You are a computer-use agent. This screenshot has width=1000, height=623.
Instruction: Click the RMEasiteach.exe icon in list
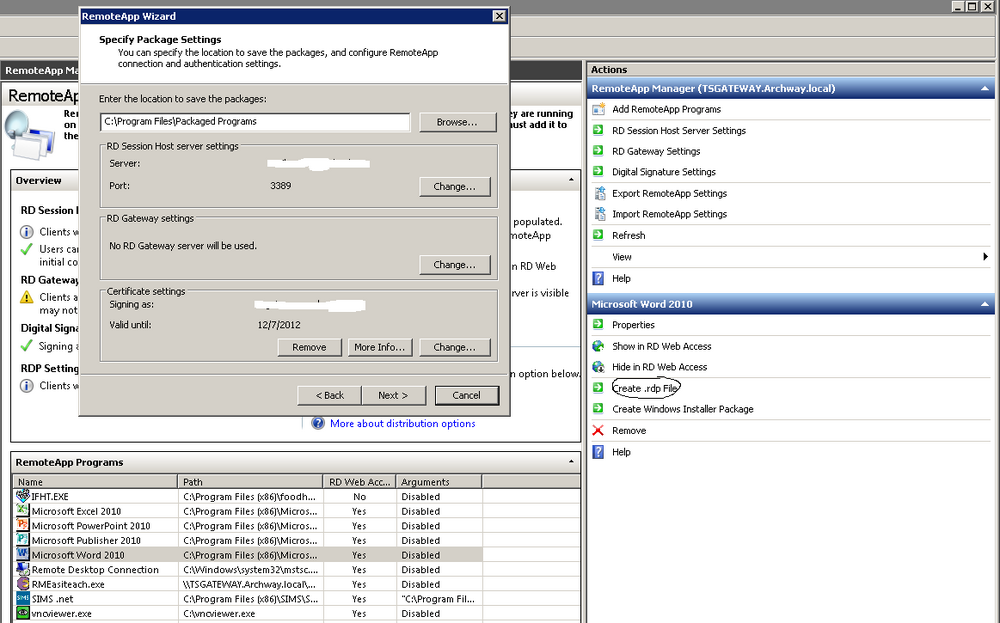(x=23, y=583)
